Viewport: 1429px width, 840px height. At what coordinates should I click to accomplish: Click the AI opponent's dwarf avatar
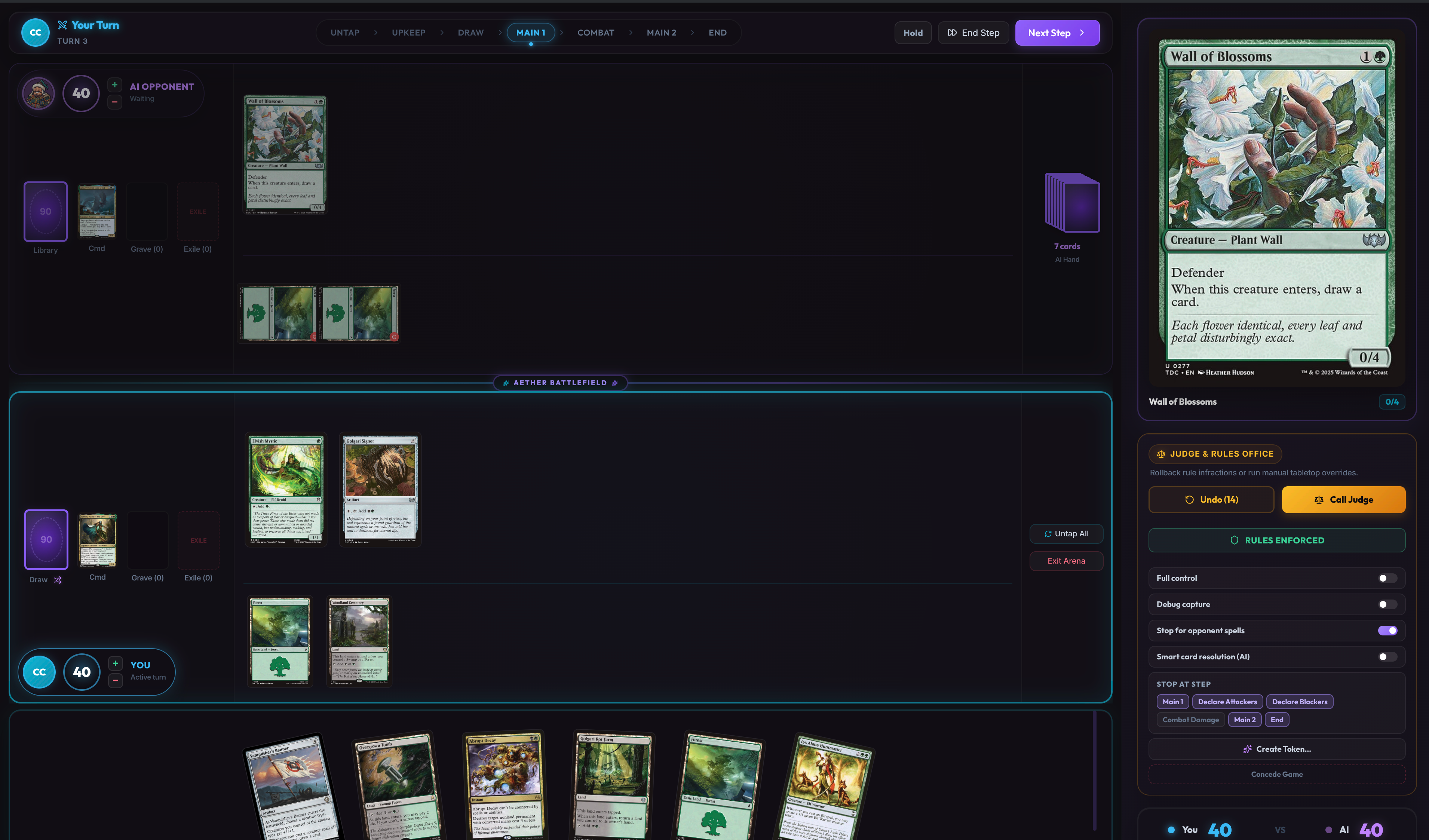39,93
